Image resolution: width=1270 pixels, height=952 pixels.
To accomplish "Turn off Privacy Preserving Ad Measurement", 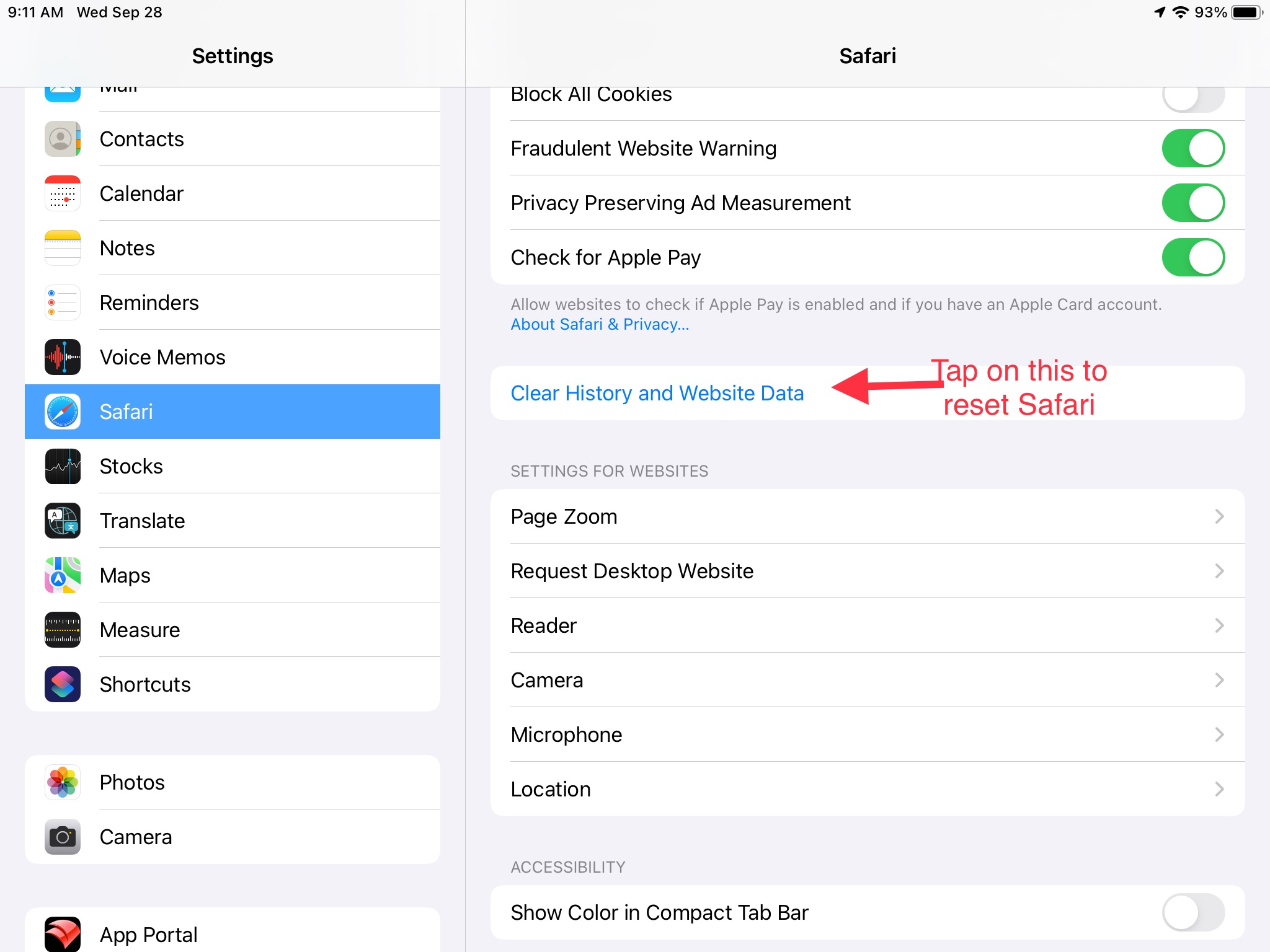I will coord(1192,203).
